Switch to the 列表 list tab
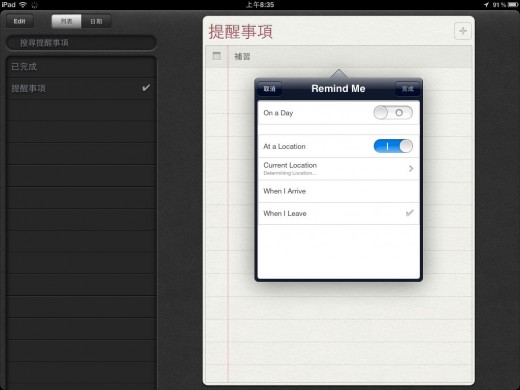Image resolution: width=520 pixels, height=390 pixels. point(66,21)
